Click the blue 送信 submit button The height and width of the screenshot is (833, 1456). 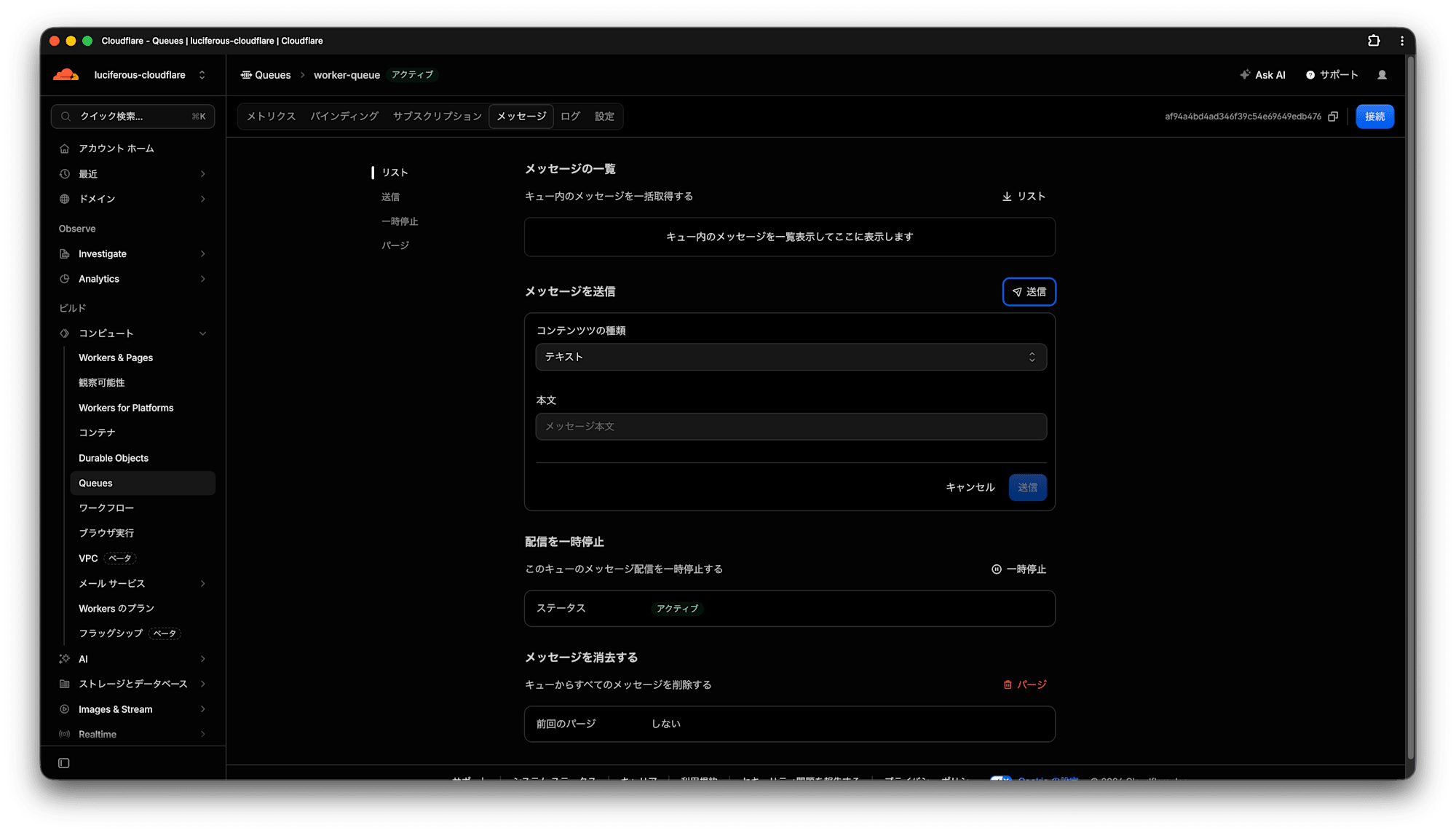click(1027, 488)
